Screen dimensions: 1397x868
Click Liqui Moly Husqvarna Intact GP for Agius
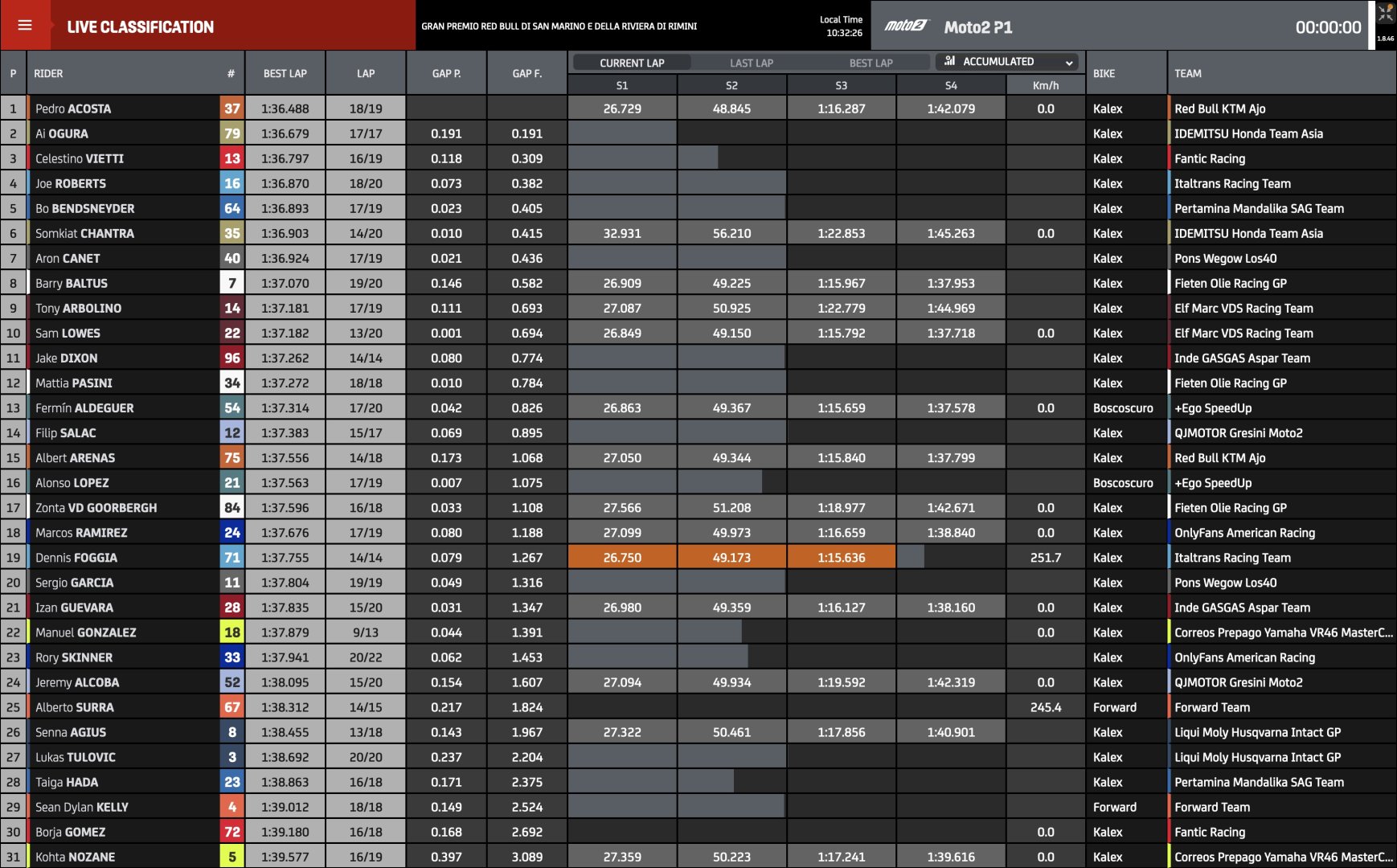point(1257,732)
